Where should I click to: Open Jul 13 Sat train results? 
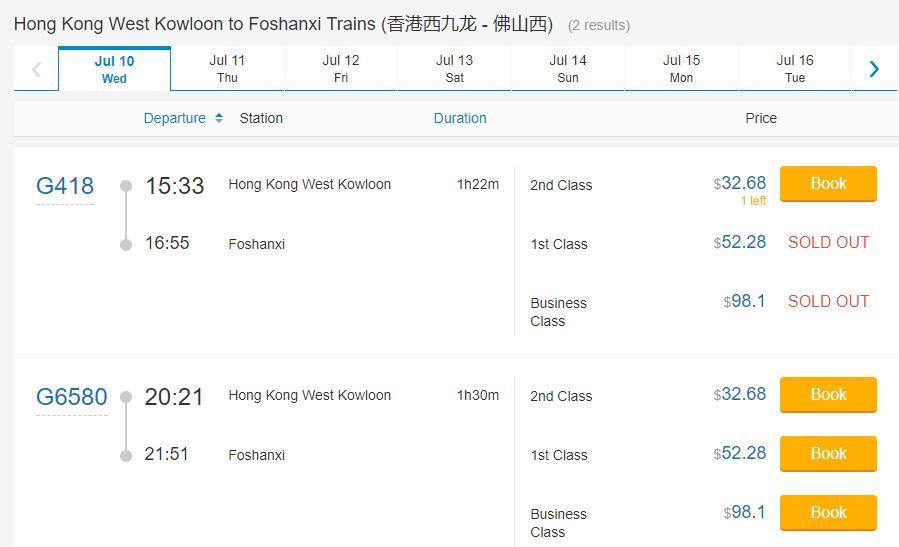tap(454, 69)
